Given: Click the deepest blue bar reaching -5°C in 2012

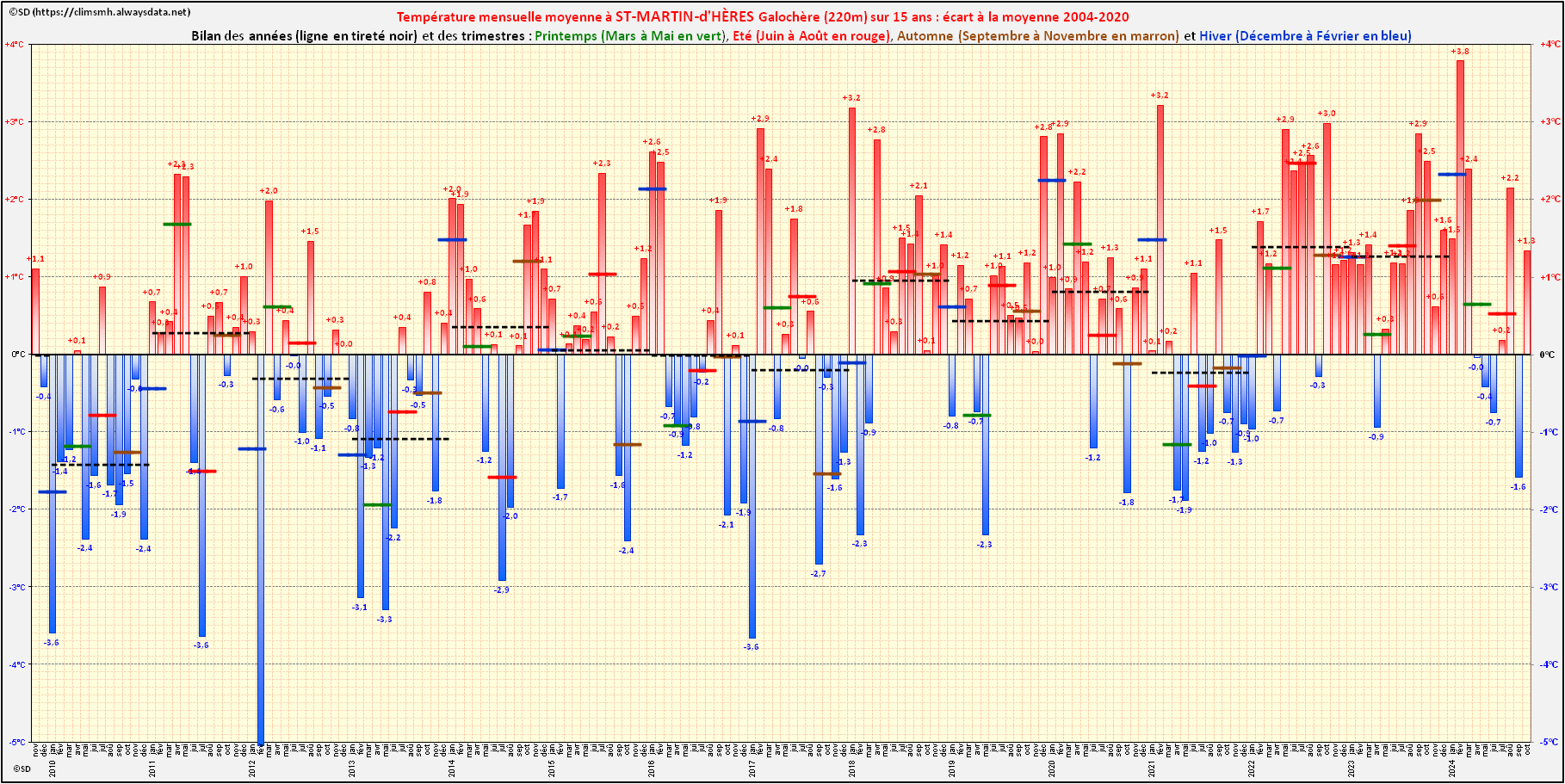Looking at the screenshot, I should (261, 551).
